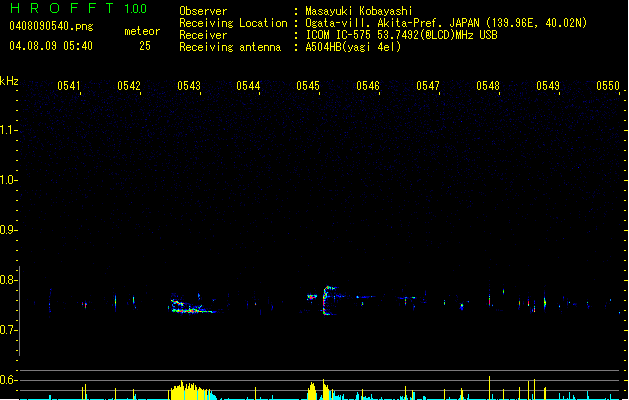This screenshot has height=400, width=629.
Task: Click the bracket-shaped meteor echo after 0545
Action: [x=329, y=301]
